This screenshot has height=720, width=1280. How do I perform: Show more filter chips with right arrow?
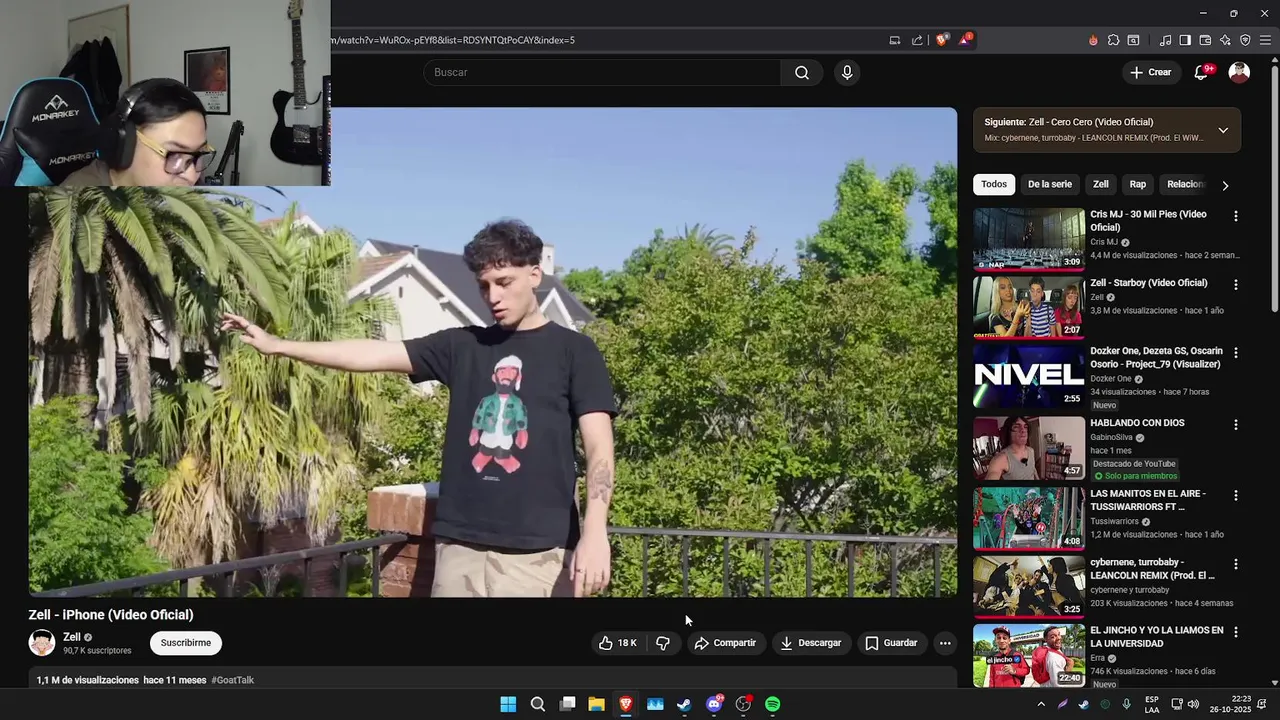point(1225,185)
